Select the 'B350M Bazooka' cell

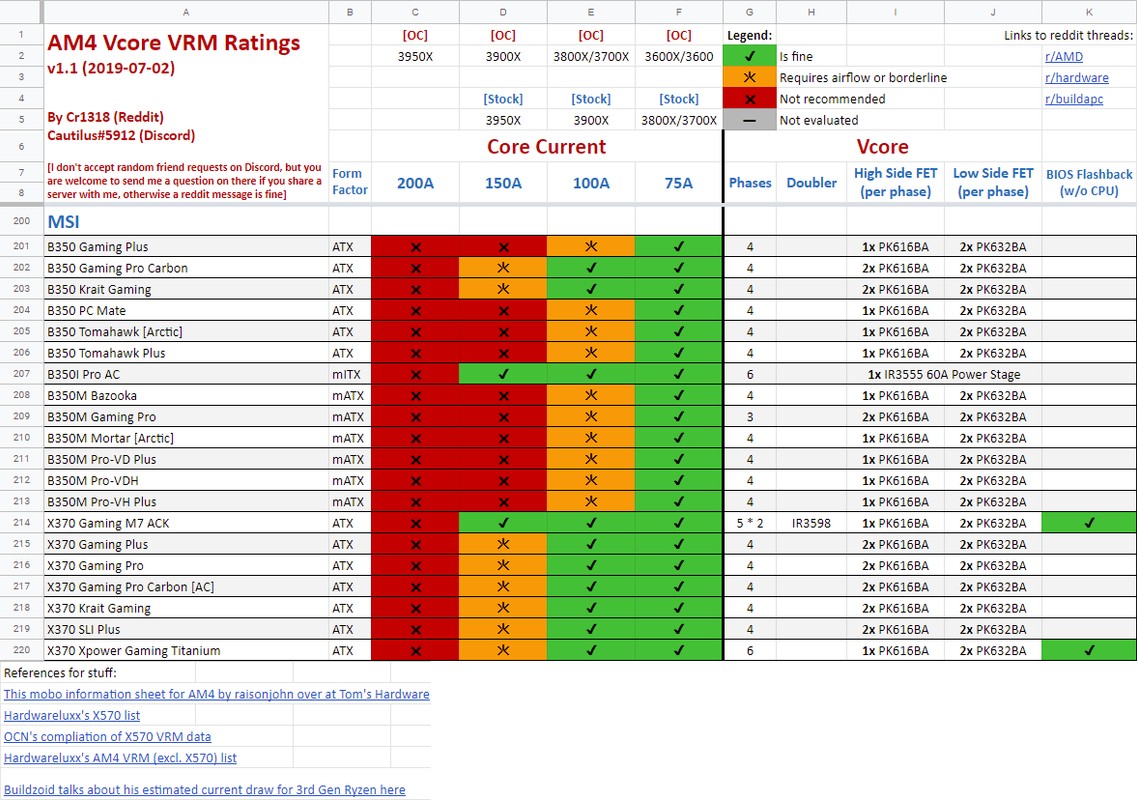(186, 395)
